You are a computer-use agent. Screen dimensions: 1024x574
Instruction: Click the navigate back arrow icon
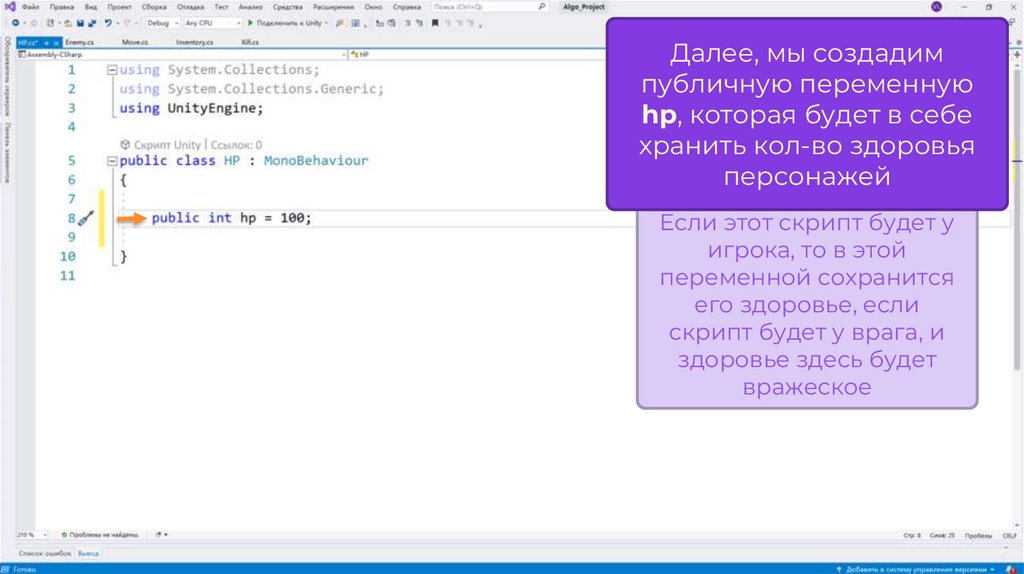(x=14, y=22)
